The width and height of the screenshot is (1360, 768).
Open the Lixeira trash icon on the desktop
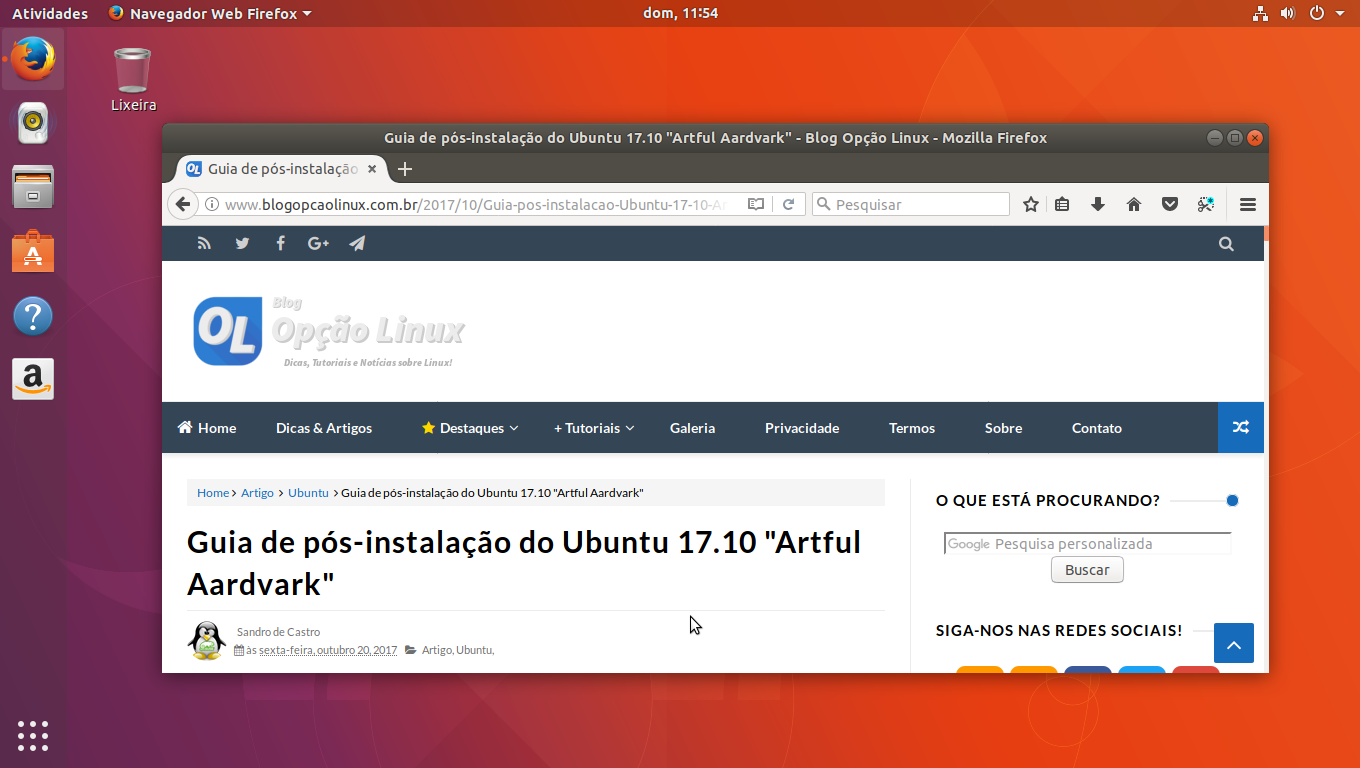tap(133, 79)
